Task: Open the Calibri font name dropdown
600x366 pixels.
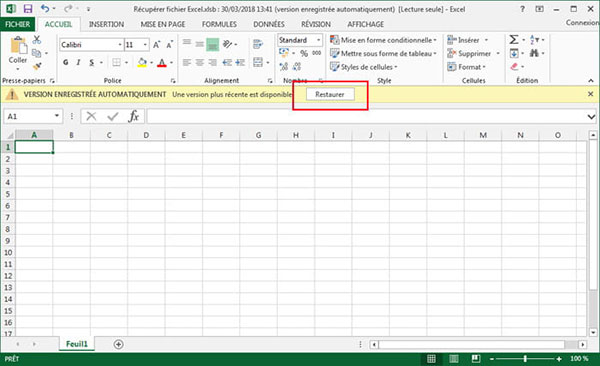Action: [120, 45]
